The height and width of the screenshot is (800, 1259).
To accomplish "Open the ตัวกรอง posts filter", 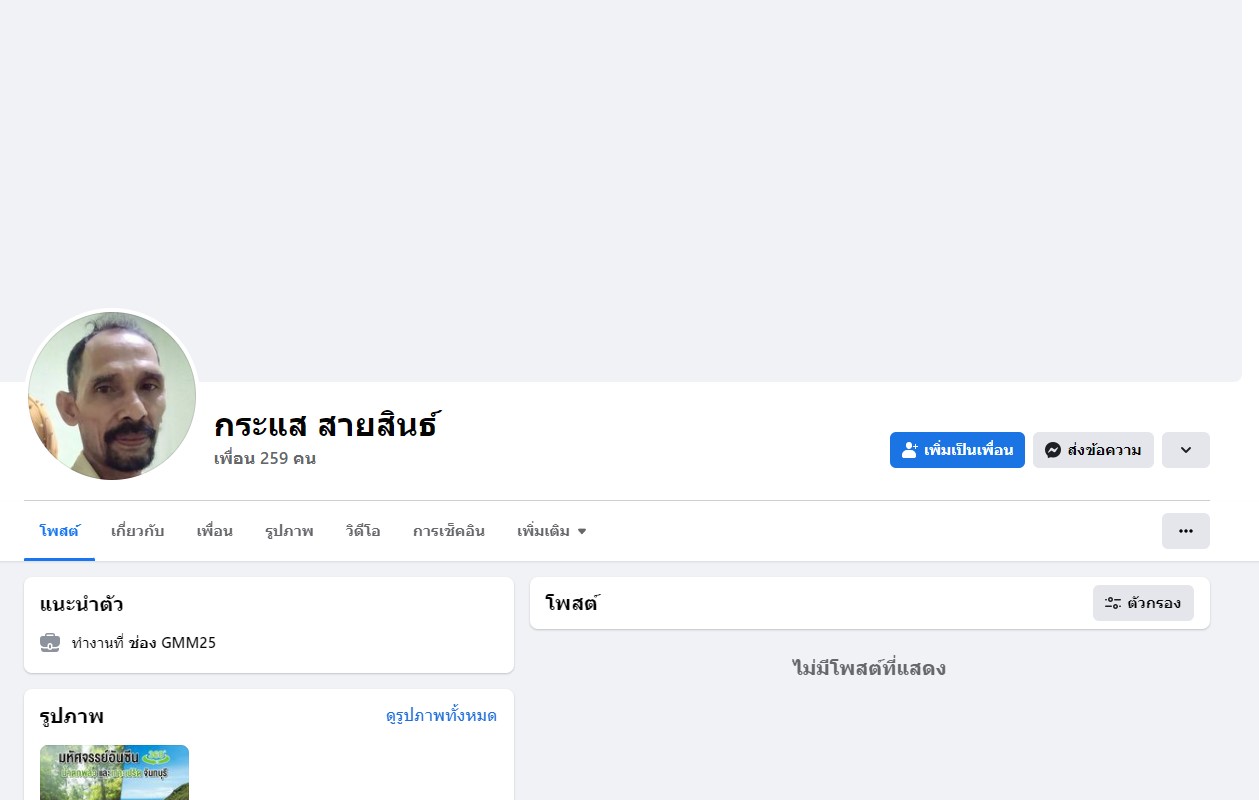I will (1142, 603).
